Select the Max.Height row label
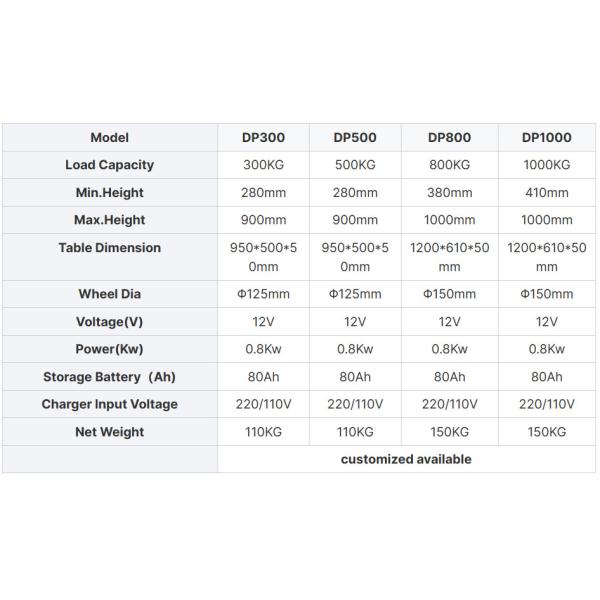Image resolution: width=600 pixels, height=600 pixels. (x=109, y=220)
